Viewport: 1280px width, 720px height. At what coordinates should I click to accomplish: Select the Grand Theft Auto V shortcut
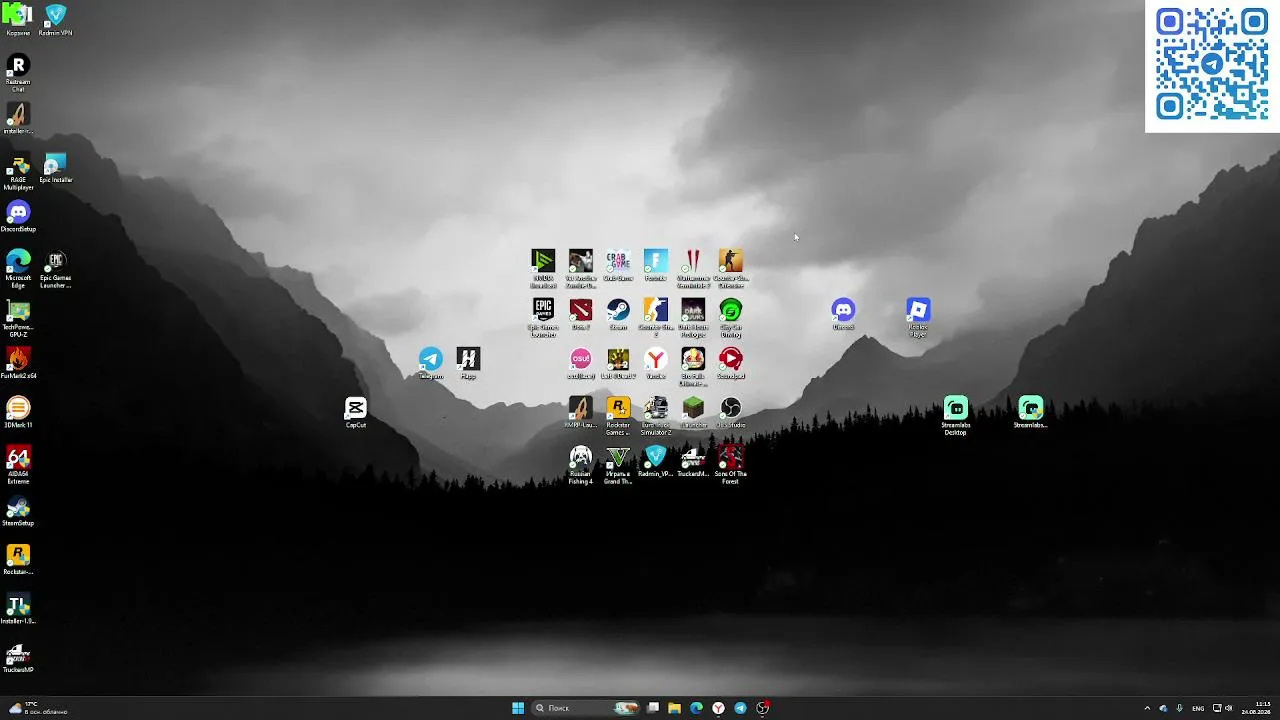[x=618, y=465]
